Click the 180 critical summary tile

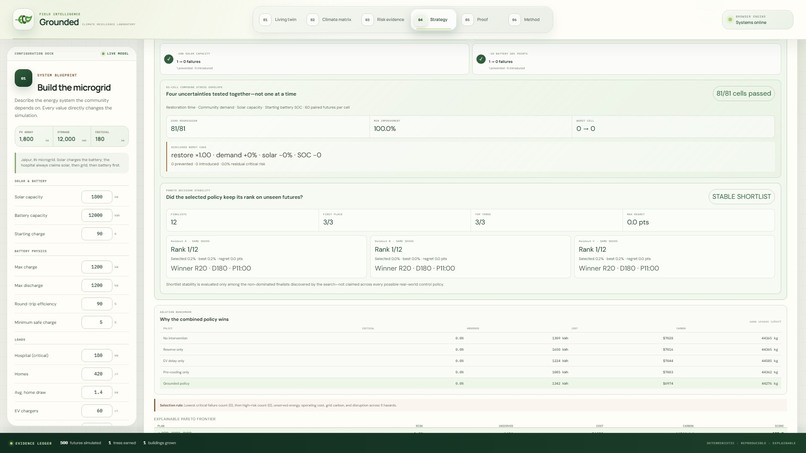tap(109, 136)
